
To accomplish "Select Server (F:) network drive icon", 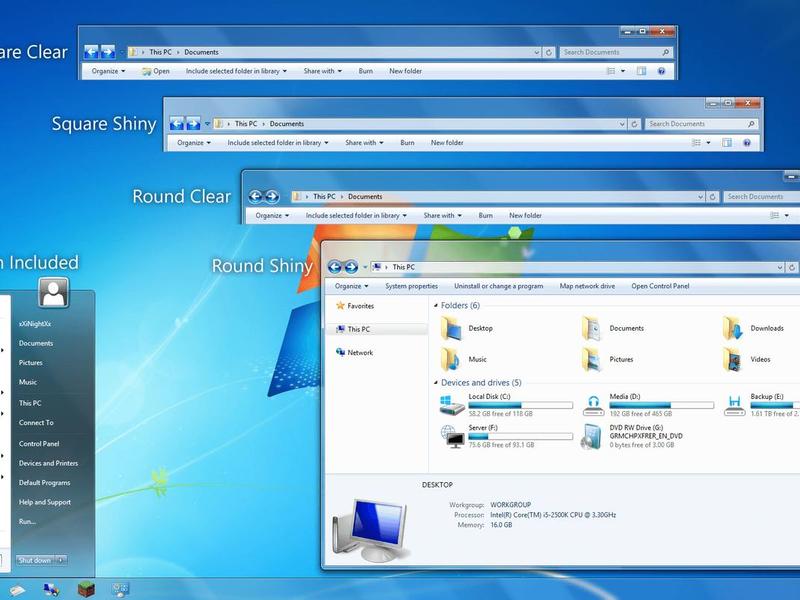I will 452,437.
